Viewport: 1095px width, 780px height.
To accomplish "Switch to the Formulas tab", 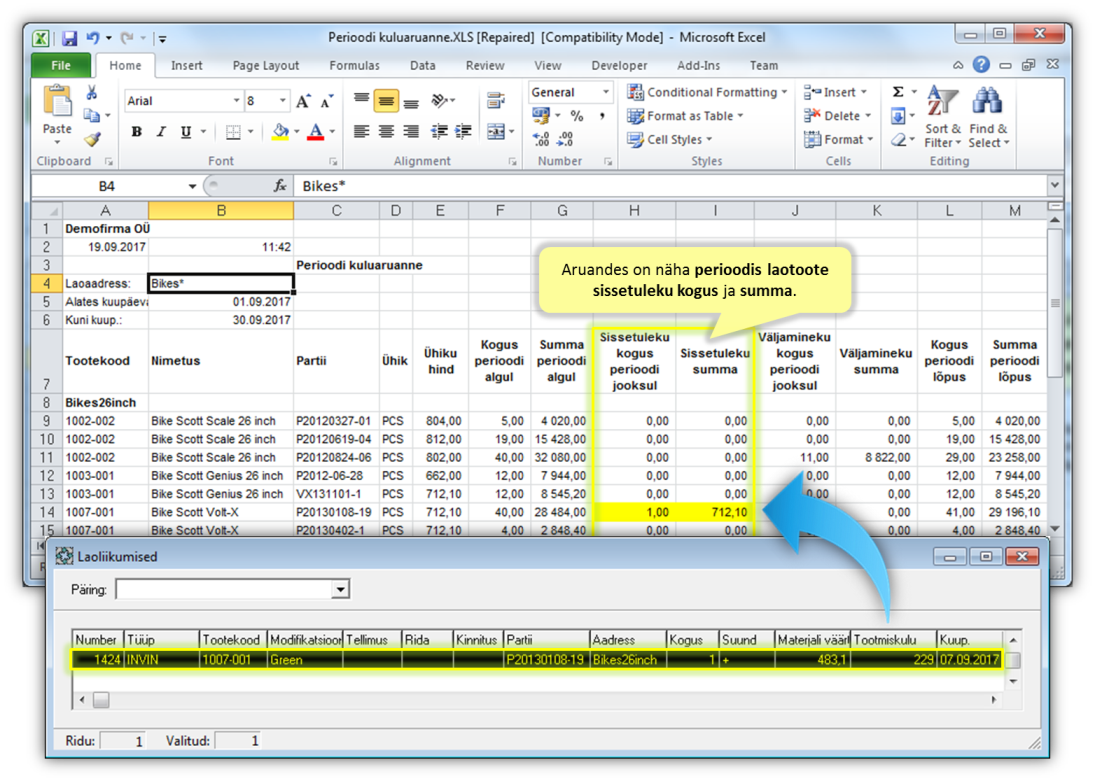I will point(354,66).
